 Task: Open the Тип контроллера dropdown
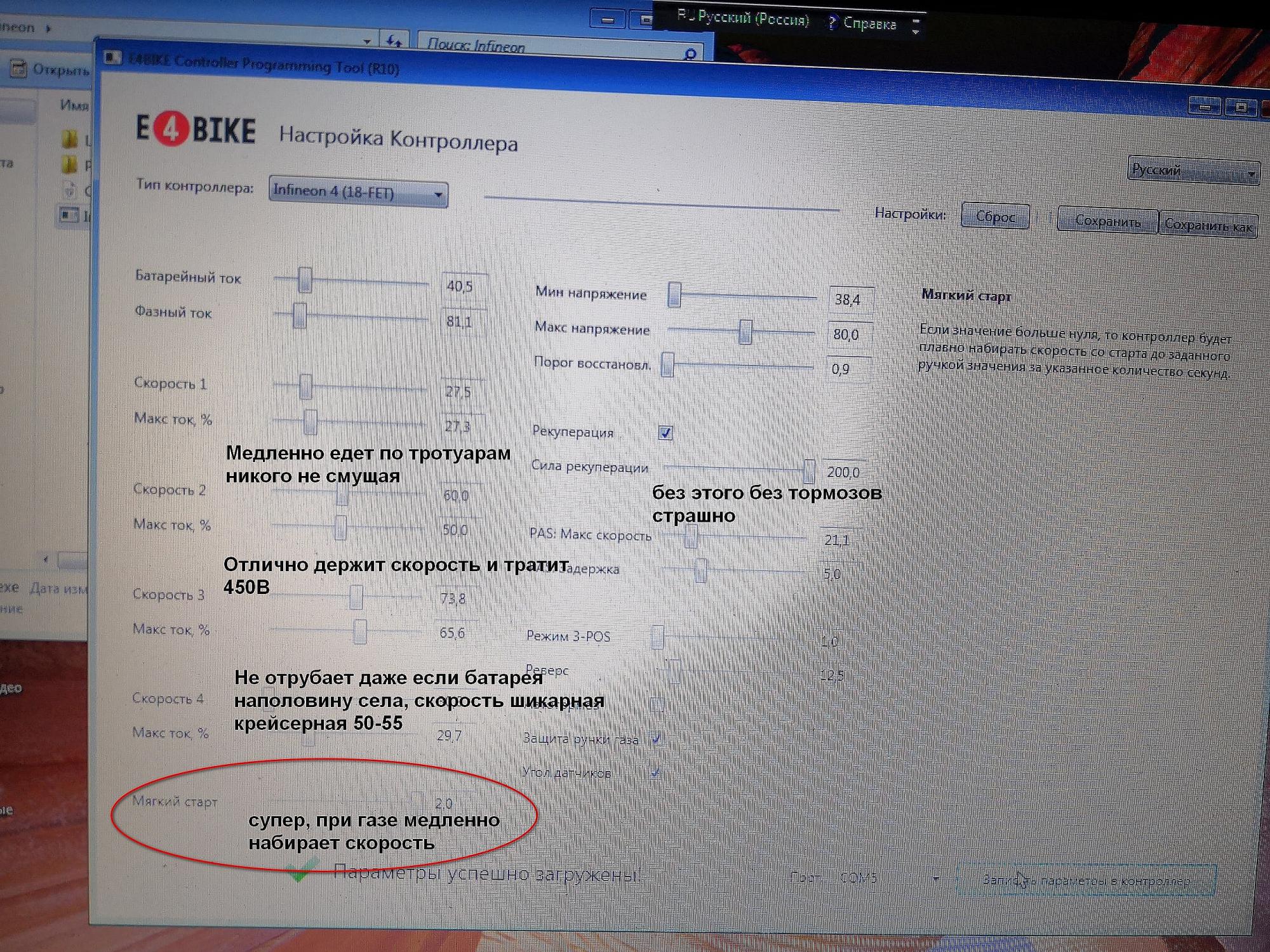point(358,192)
